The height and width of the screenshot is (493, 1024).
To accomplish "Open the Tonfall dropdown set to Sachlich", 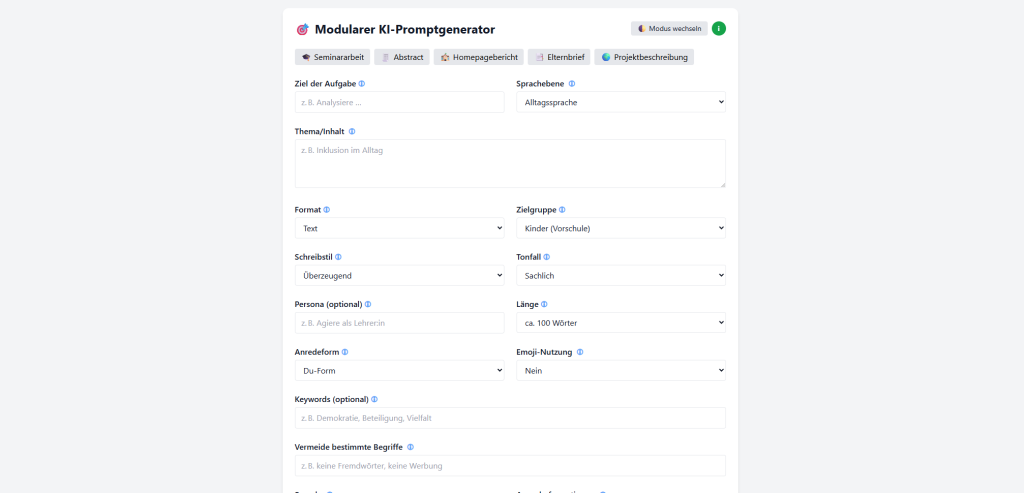I will coord(620,276).
